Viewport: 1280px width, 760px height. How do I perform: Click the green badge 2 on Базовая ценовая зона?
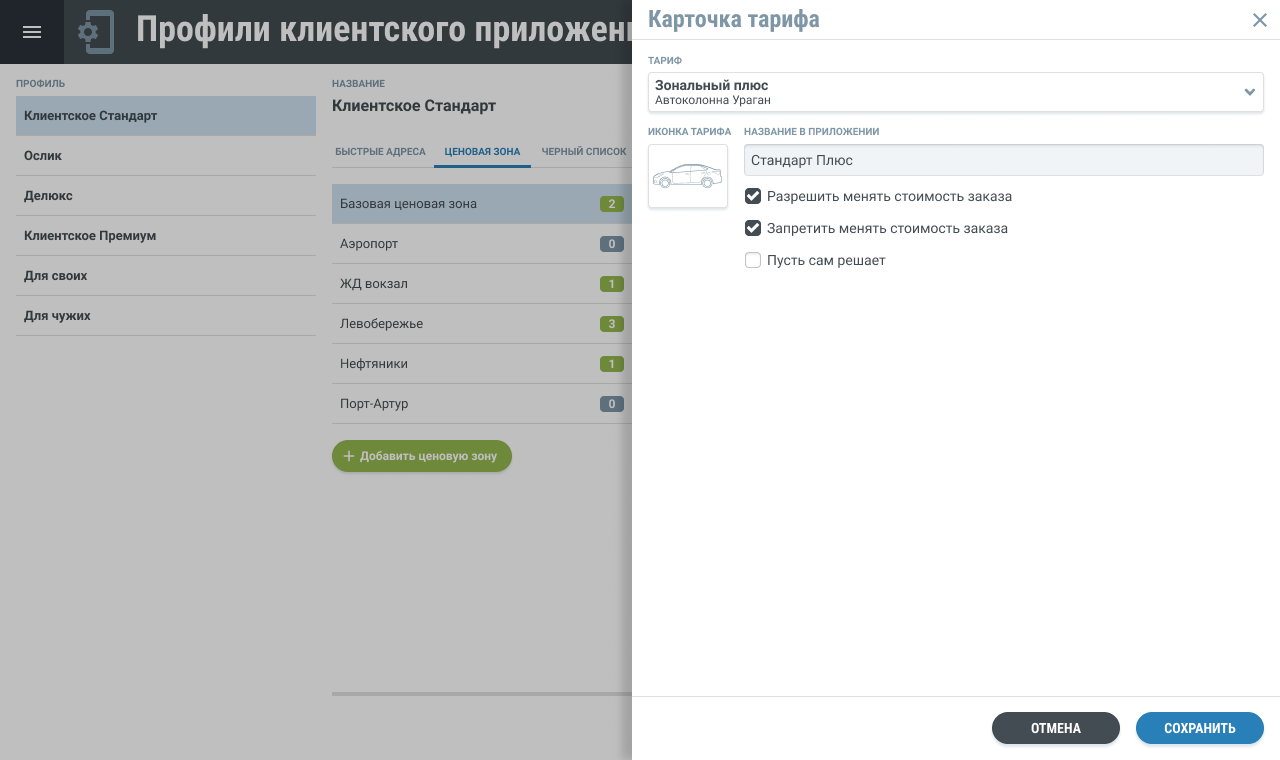click(611, 204)
